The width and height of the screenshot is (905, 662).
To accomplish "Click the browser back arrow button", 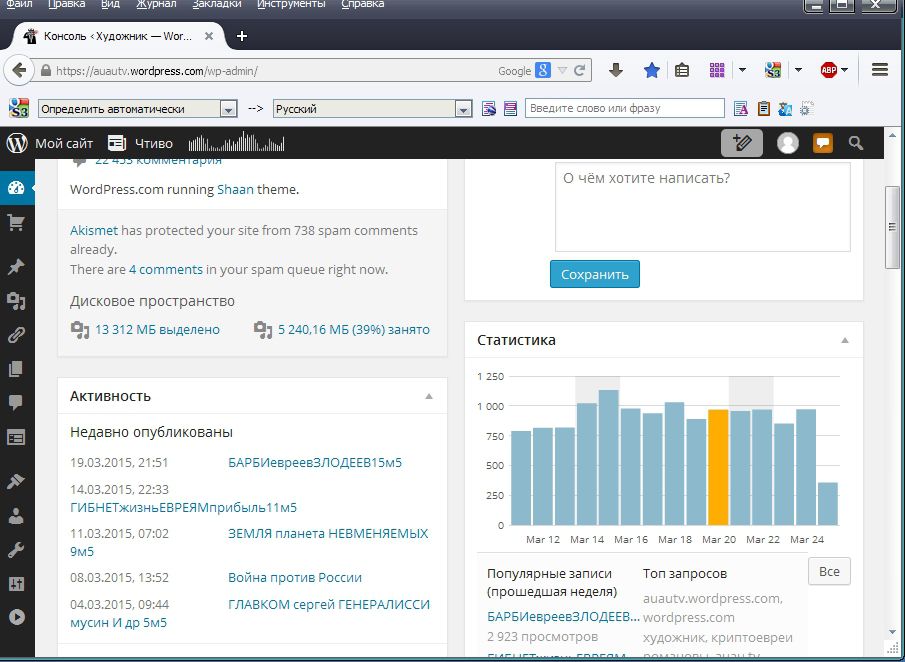I will [x=18, y=70].
